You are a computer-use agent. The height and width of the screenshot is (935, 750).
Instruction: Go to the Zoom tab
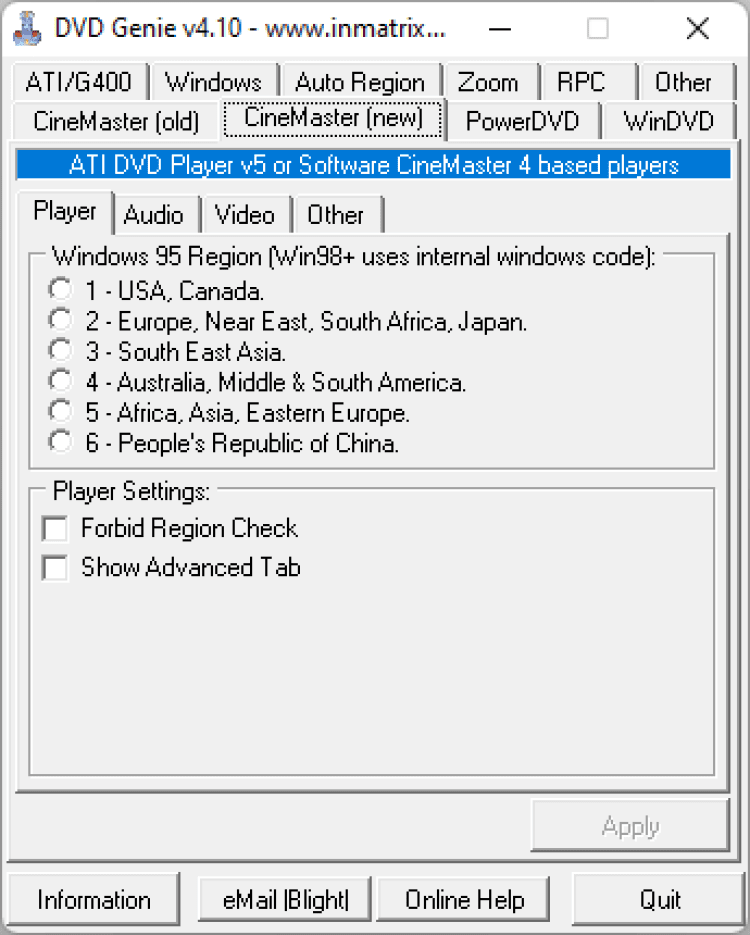coord(488,82)
